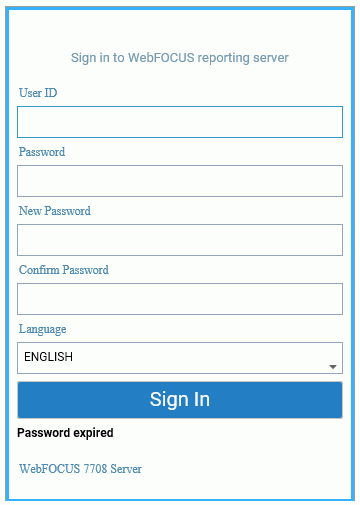The width and height of the screenshot is (360, 505).
Task: Click the Sign in to WebFOCUS heading
Action: click(180, 58)
